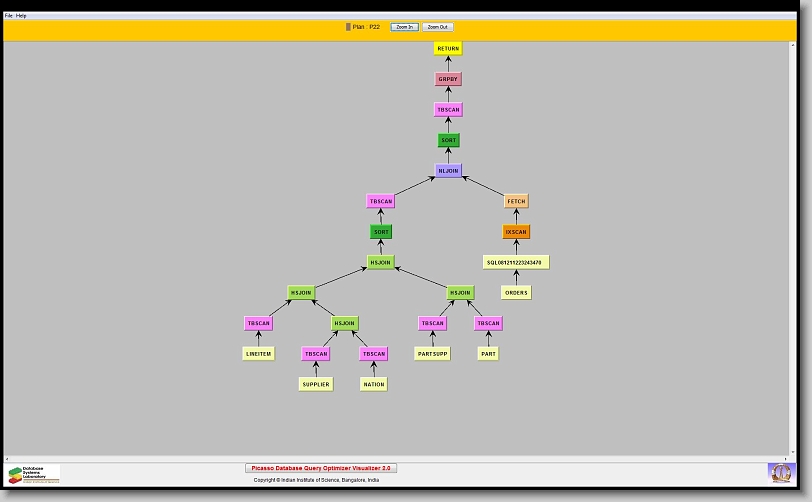The image size is (812, 502).
Task: Select the GRPBY operator node
Action: click(x=448, y=79)
